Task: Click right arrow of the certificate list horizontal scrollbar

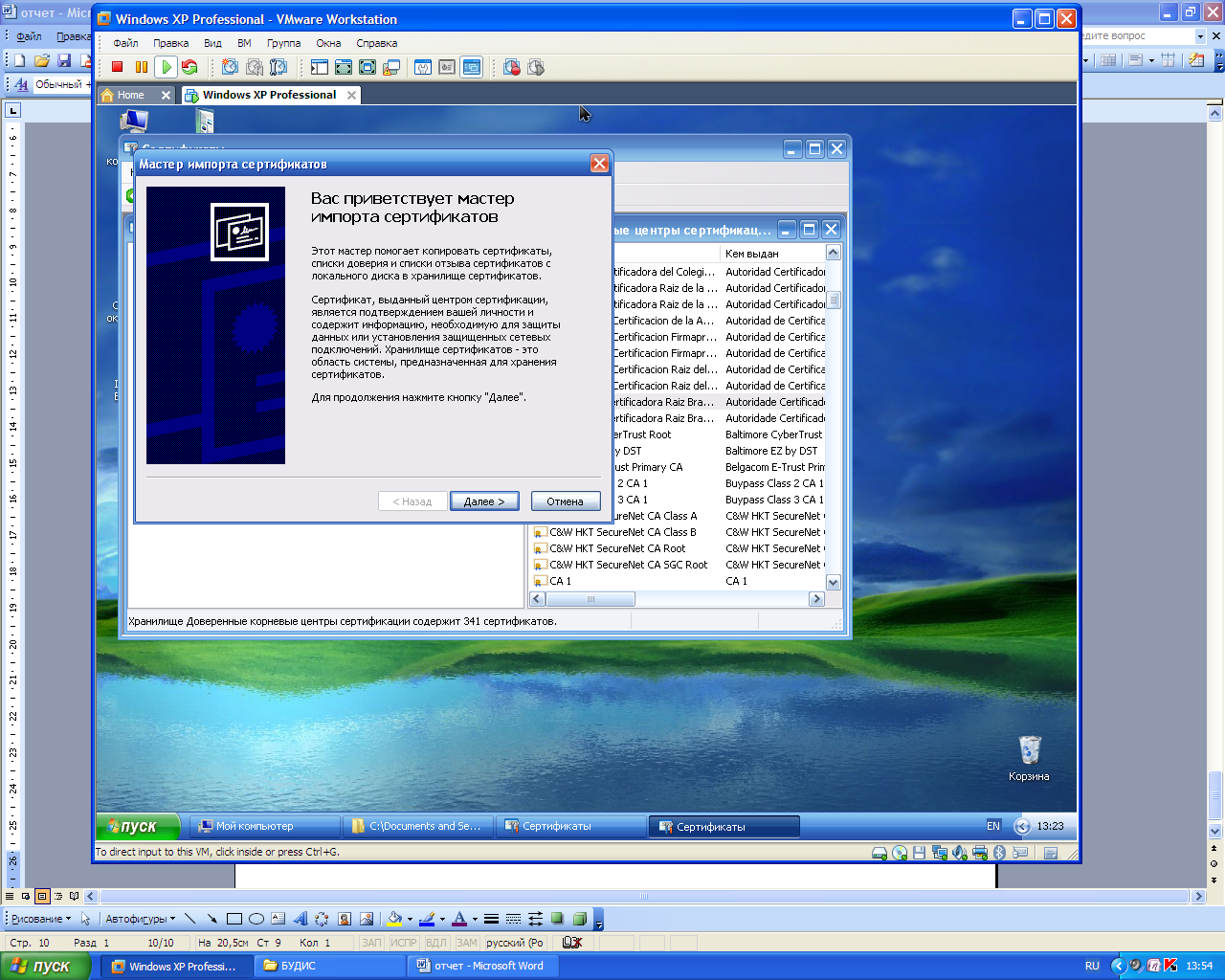Action: click(x=816, y=599)
